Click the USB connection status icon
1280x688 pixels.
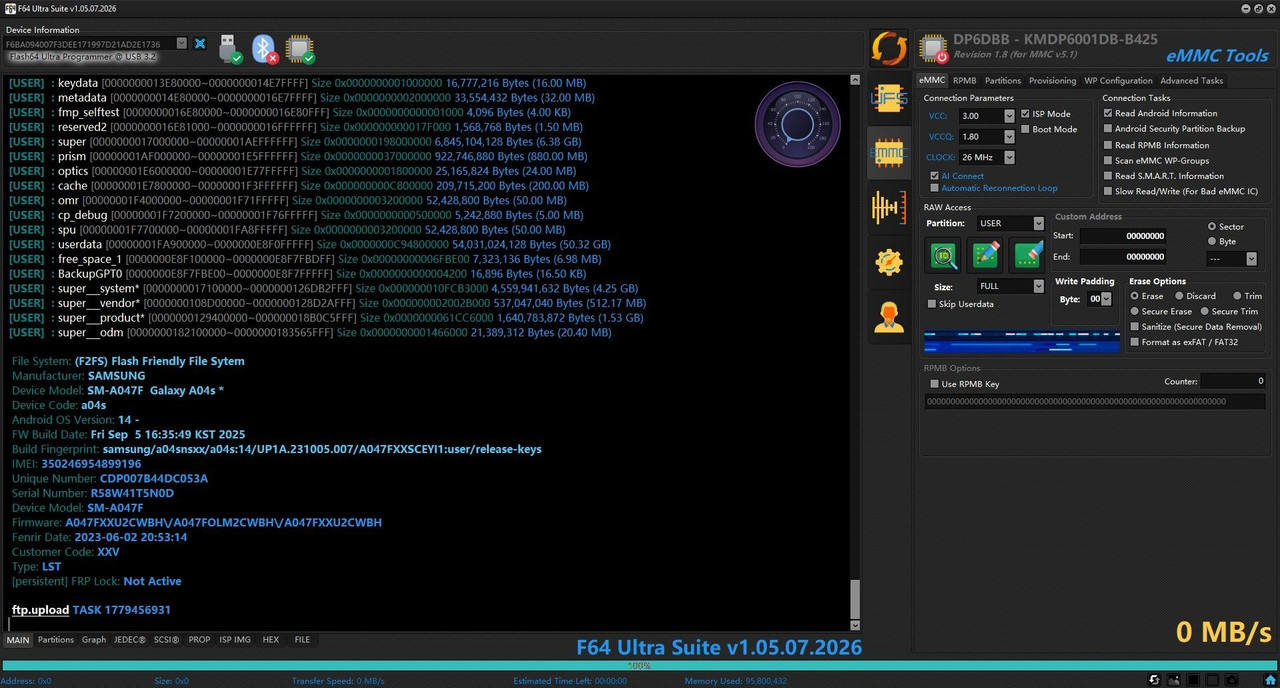click(x=229, y=48)
